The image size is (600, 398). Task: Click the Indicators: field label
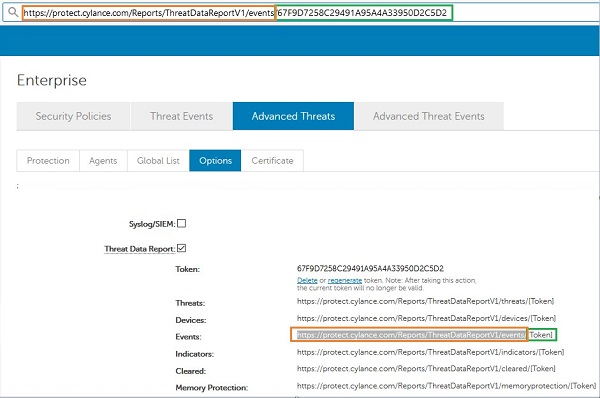(x=194, y=354)
